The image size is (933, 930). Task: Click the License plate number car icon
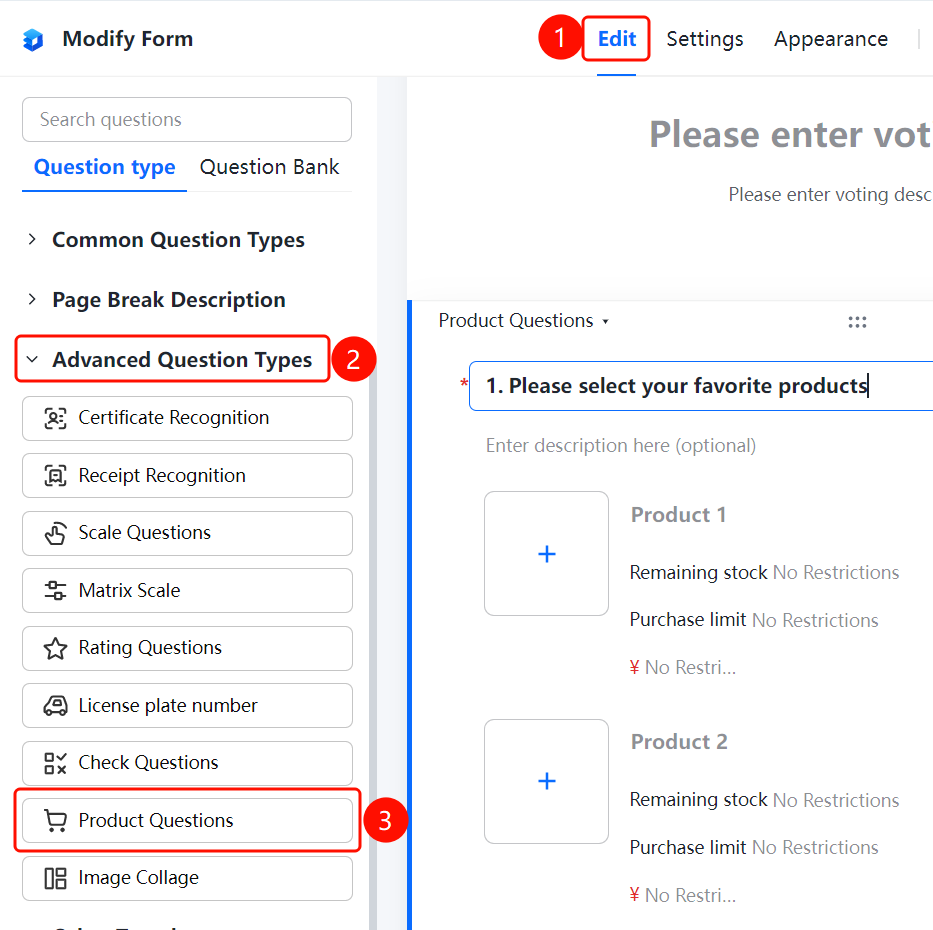click(x=55, y=706)
